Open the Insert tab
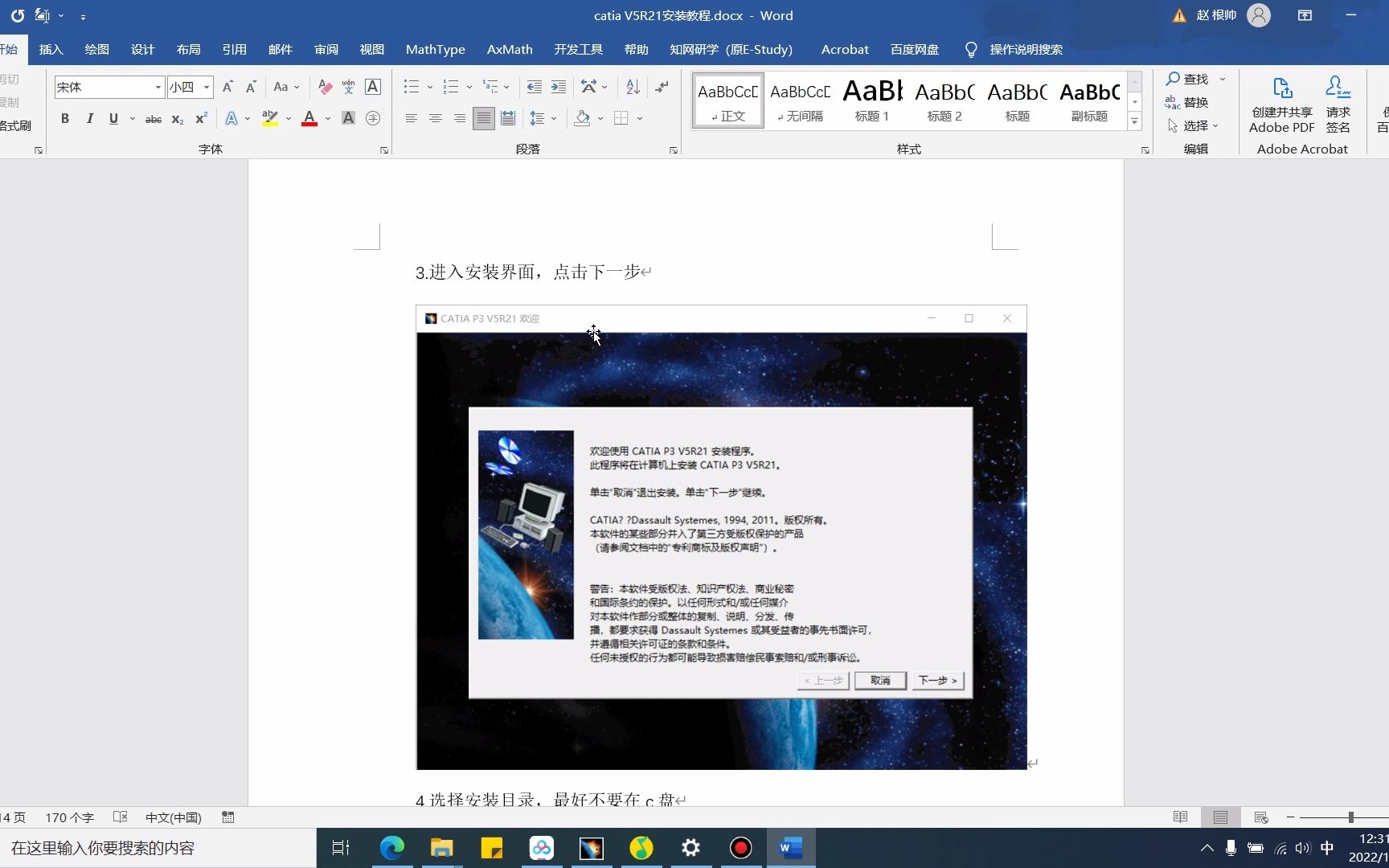The height and width of the screenshot is (868, 1389). [x=51, y=49]
